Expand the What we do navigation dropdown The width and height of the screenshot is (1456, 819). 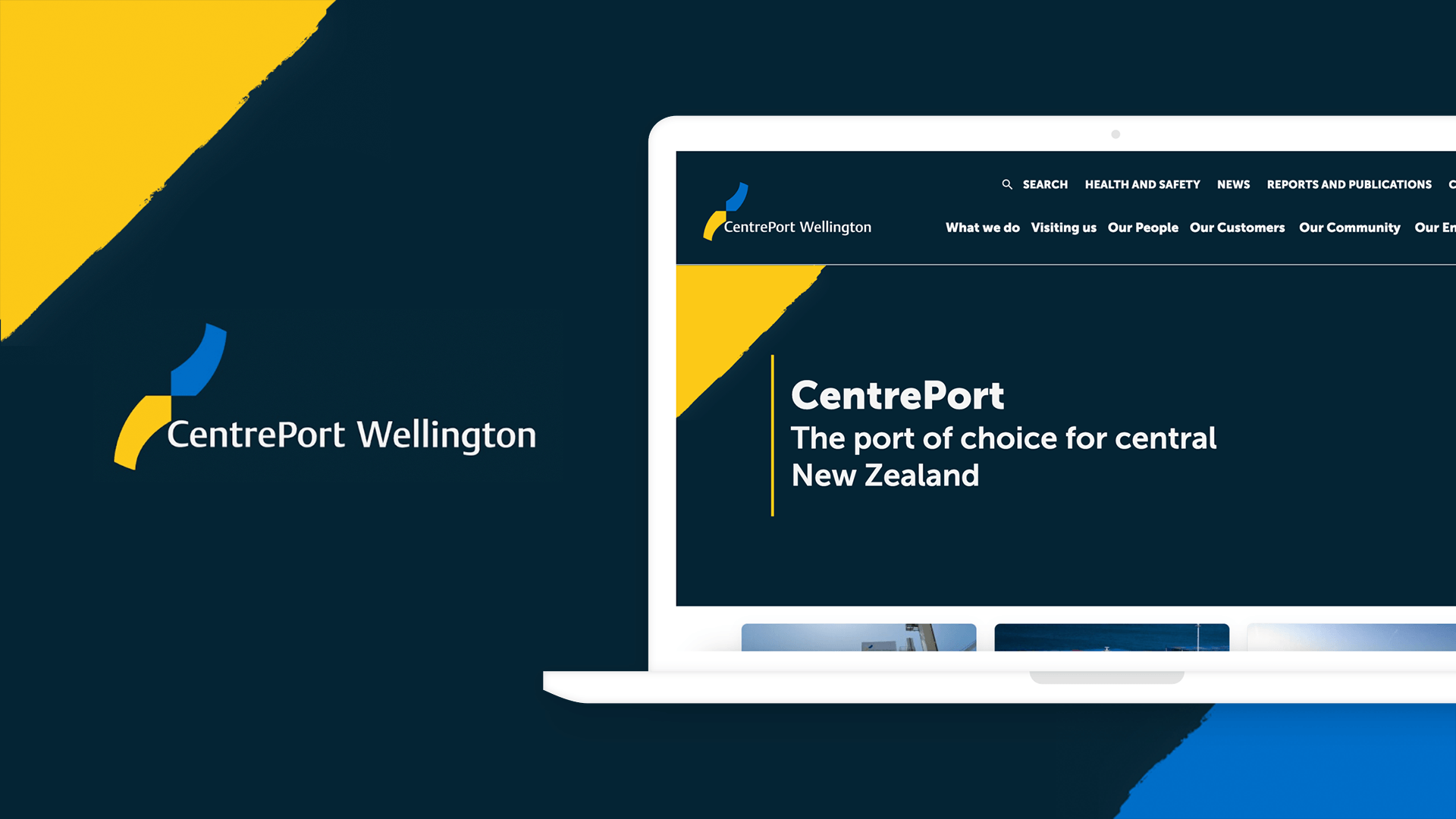pyautogui.click(x=982, y=227)
